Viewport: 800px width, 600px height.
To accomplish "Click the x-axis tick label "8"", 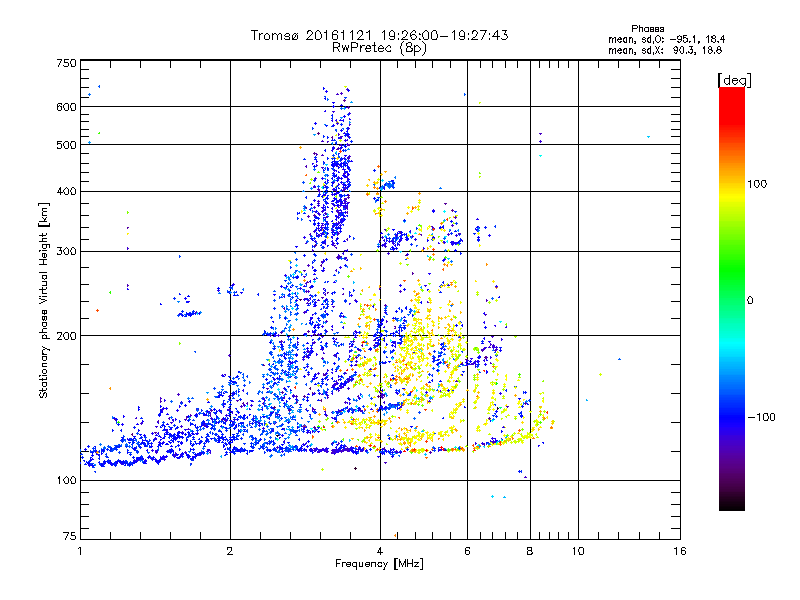I will pyautogui.click(x=530, y=551).
